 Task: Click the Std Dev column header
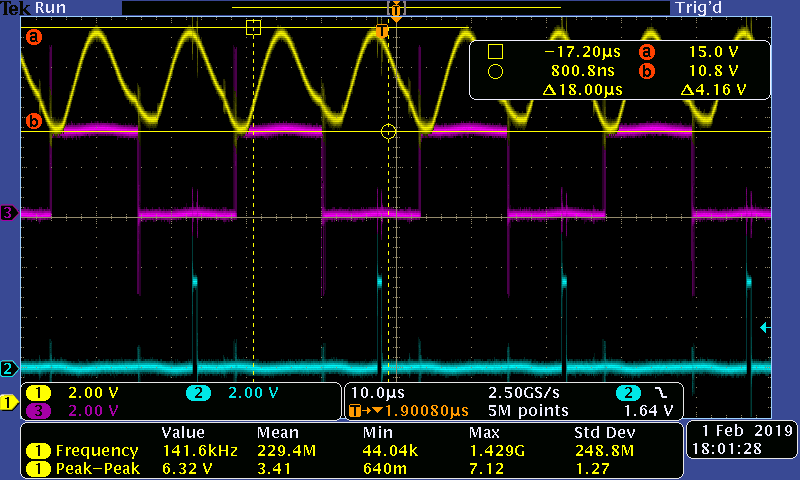604,433
